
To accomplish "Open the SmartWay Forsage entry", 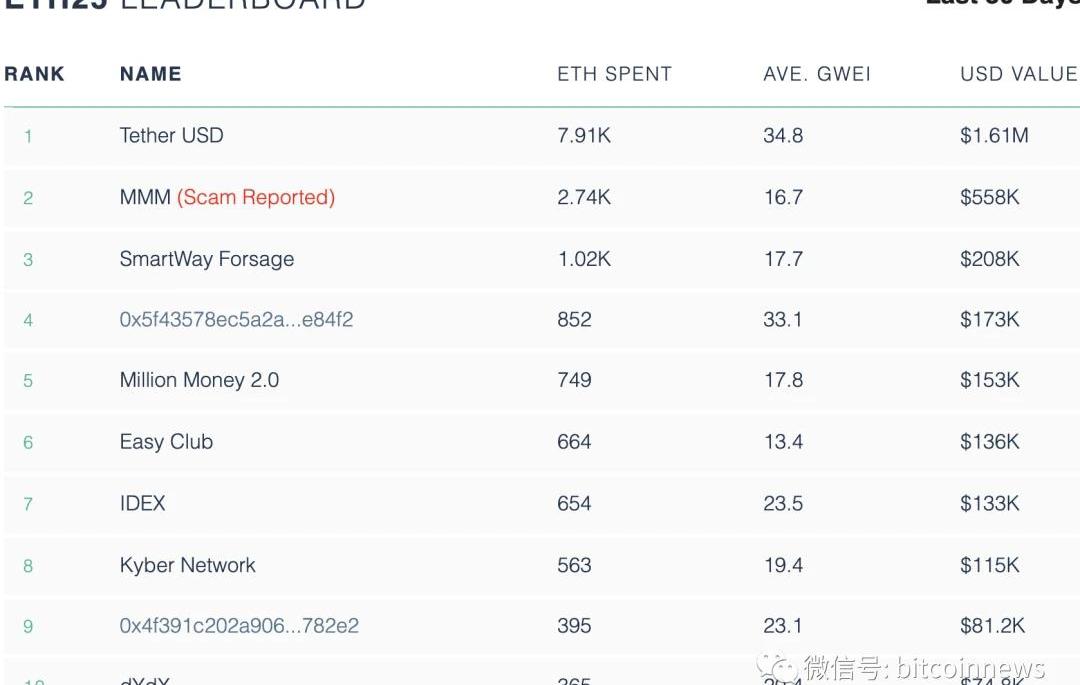I will pos(206,259).
